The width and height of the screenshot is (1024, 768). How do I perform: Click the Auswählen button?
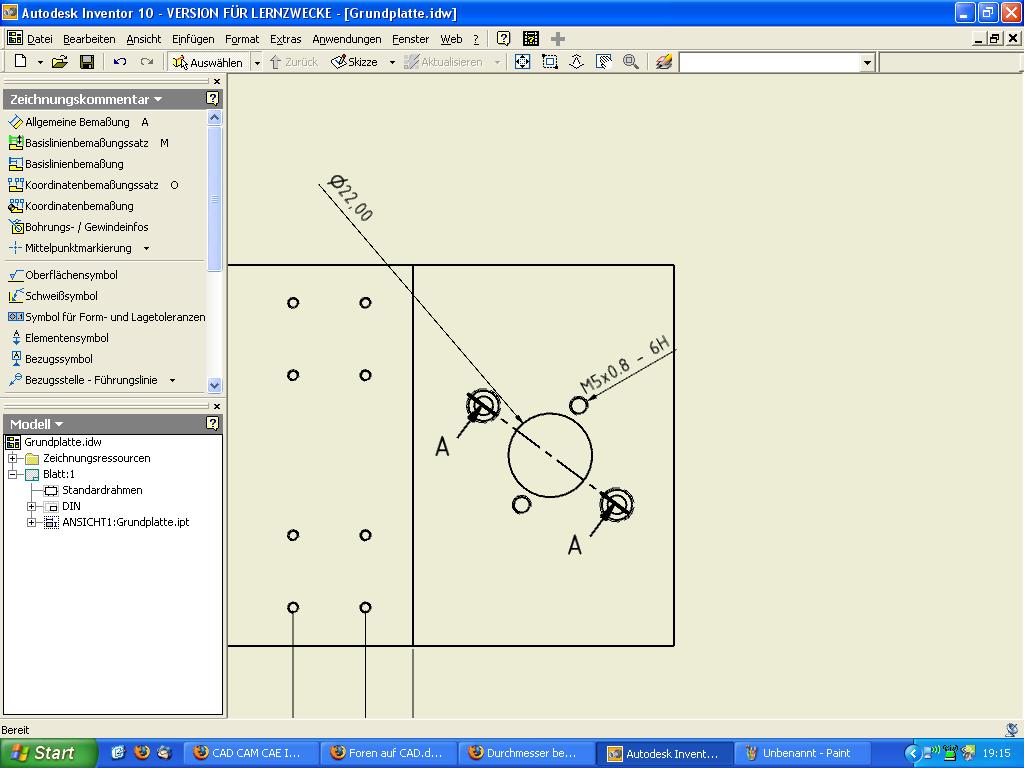pyautogui.click(x=209, y=62)
